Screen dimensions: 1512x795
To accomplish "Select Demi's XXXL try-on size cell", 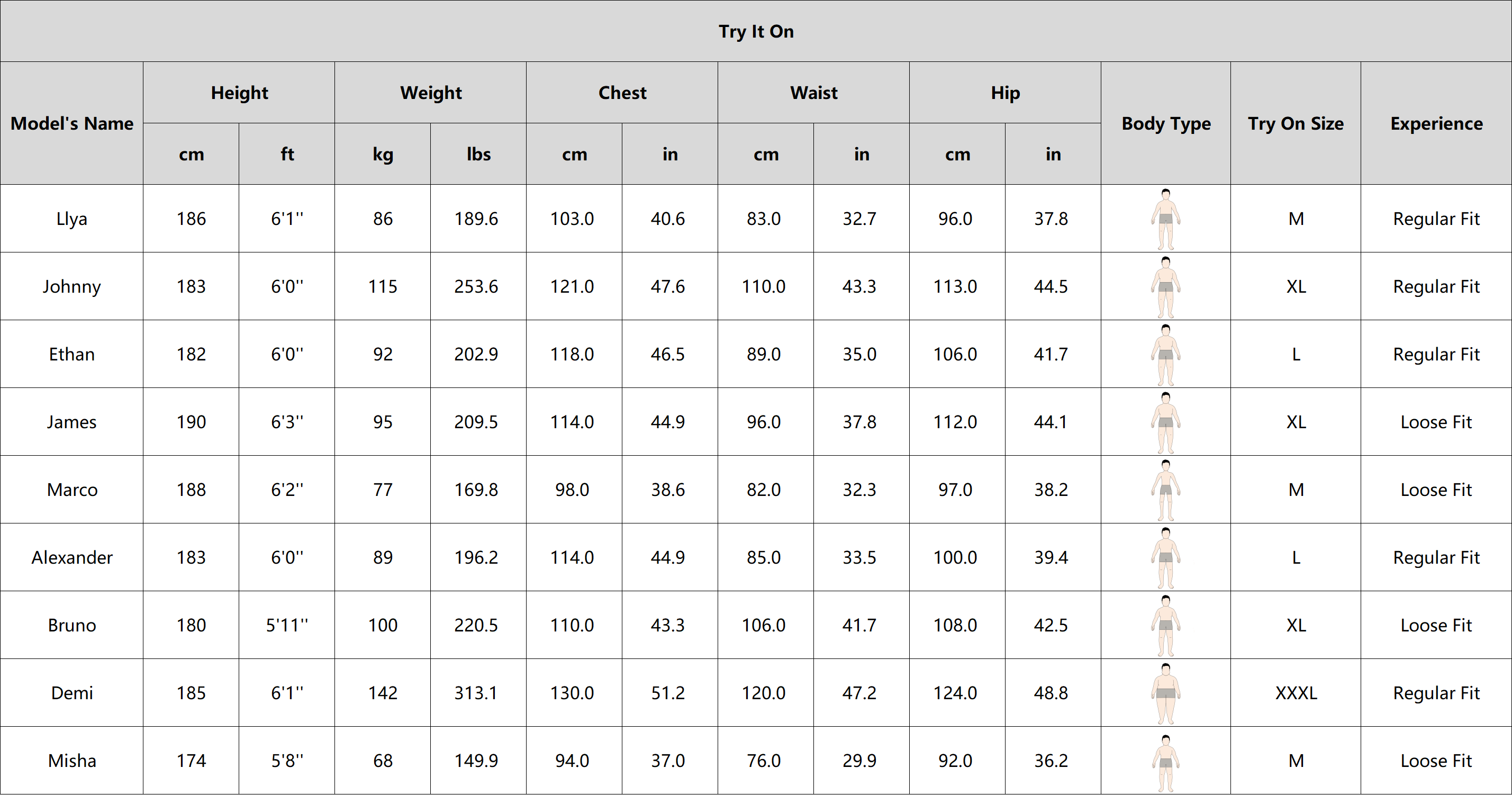I will coord(1296,693).
